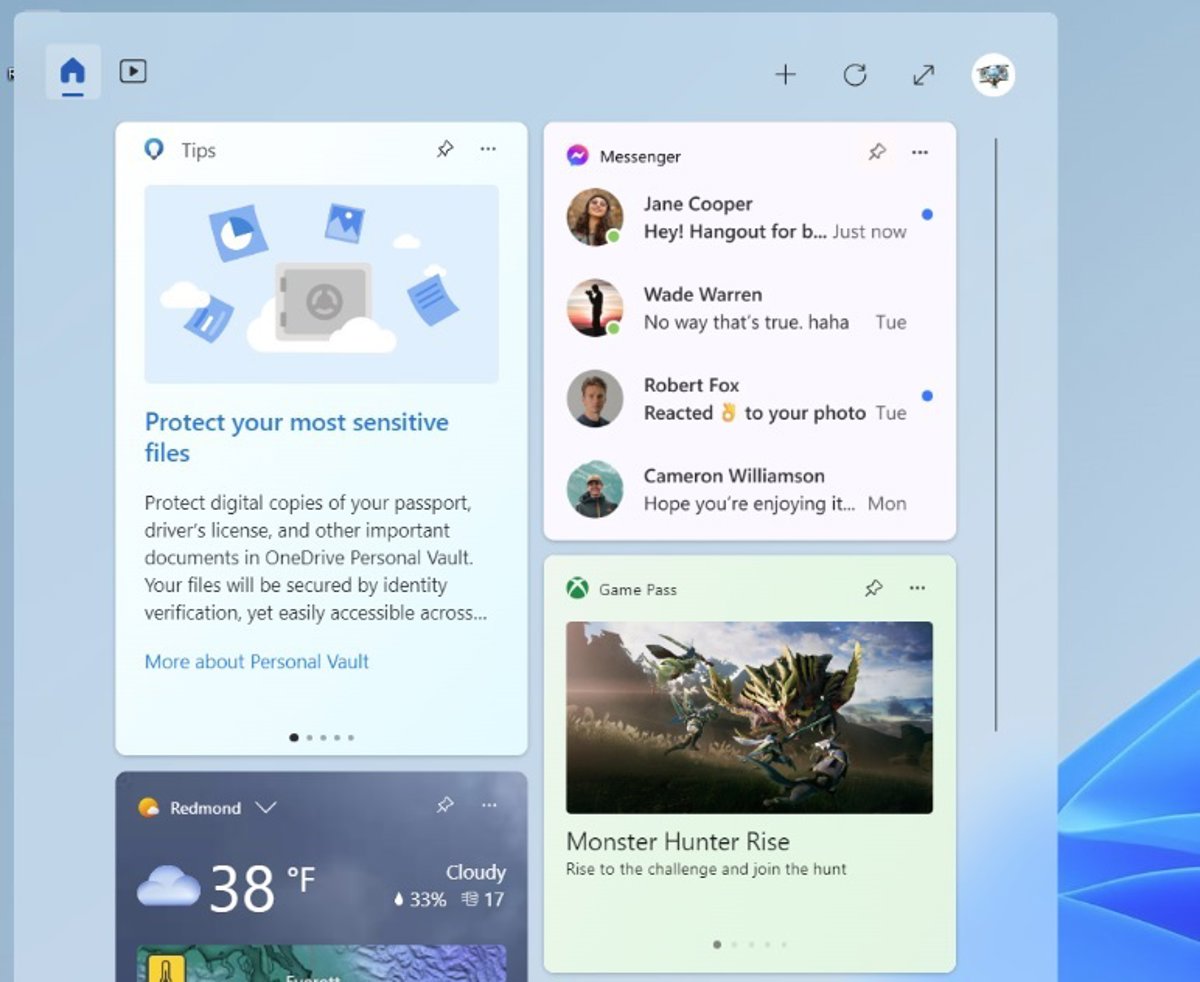Open the user profile avatar
Screen dimensions: 1200x982
click(x=993, y=75)
